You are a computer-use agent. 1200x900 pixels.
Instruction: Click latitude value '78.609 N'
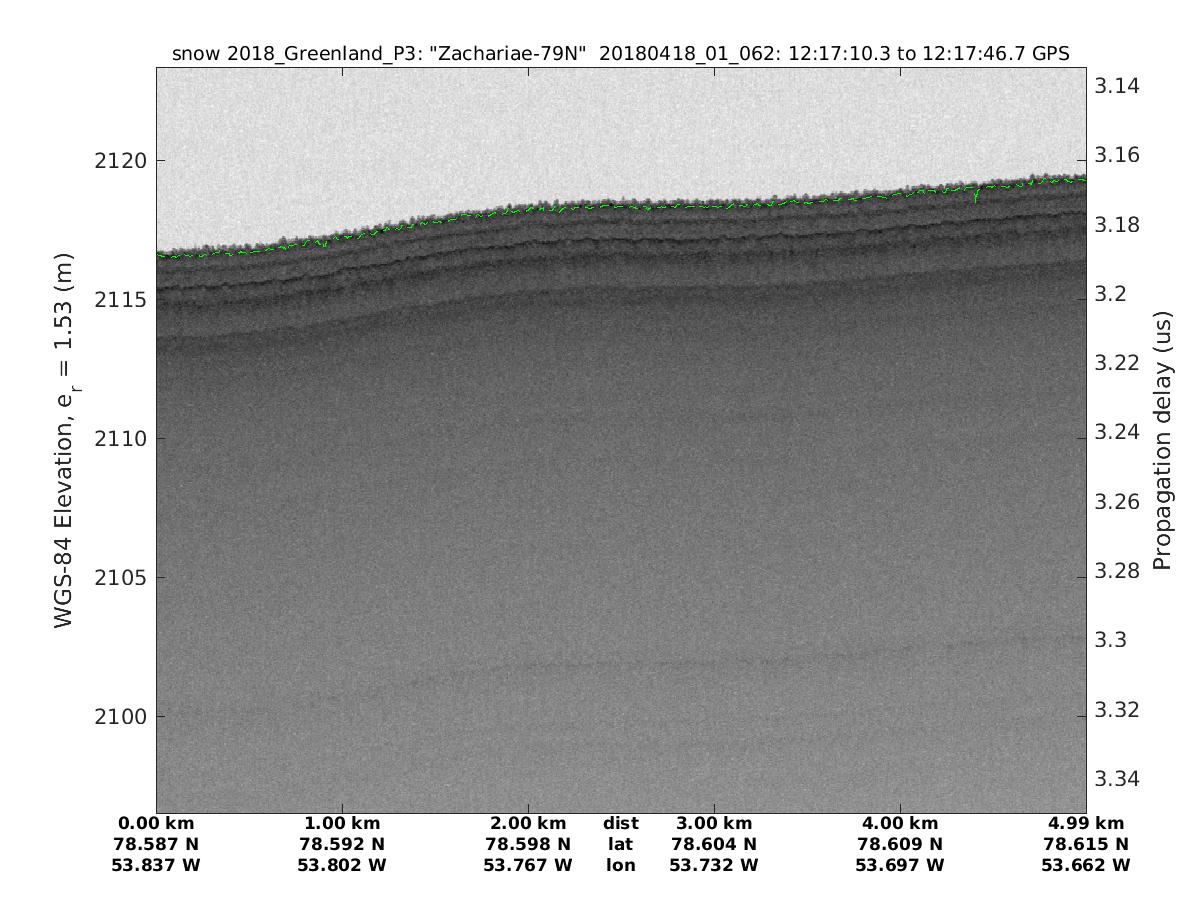point(900,845)
